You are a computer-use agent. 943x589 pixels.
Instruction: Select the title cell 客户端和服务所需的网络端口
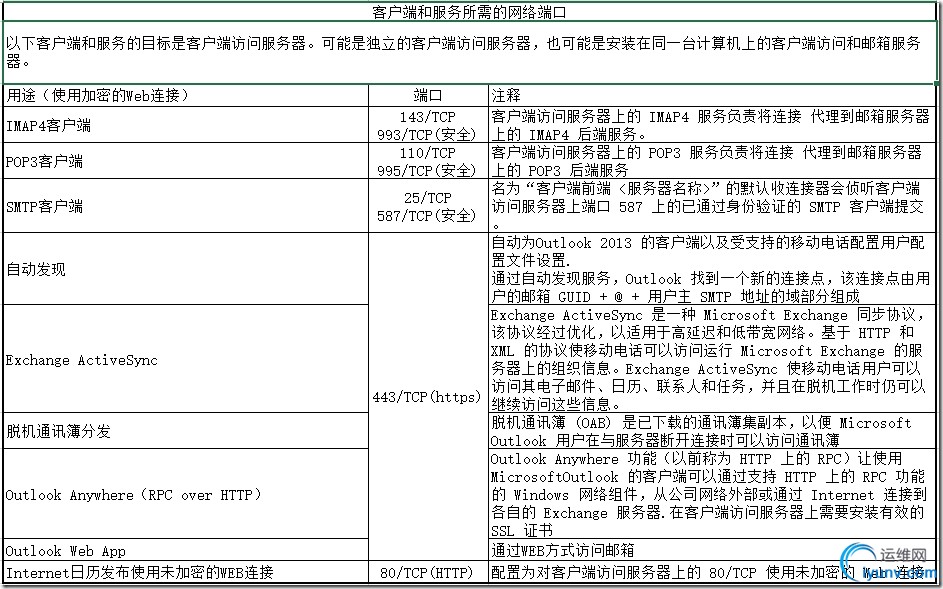[x=470, y=11]
